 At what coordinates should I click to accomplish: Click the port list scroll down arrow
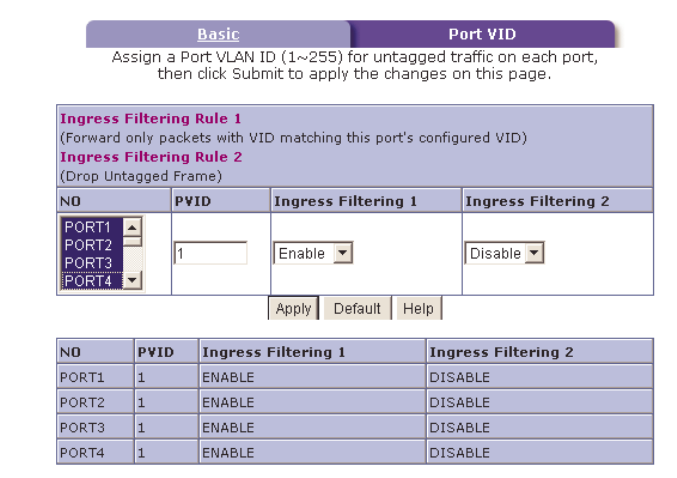(132, 281)
